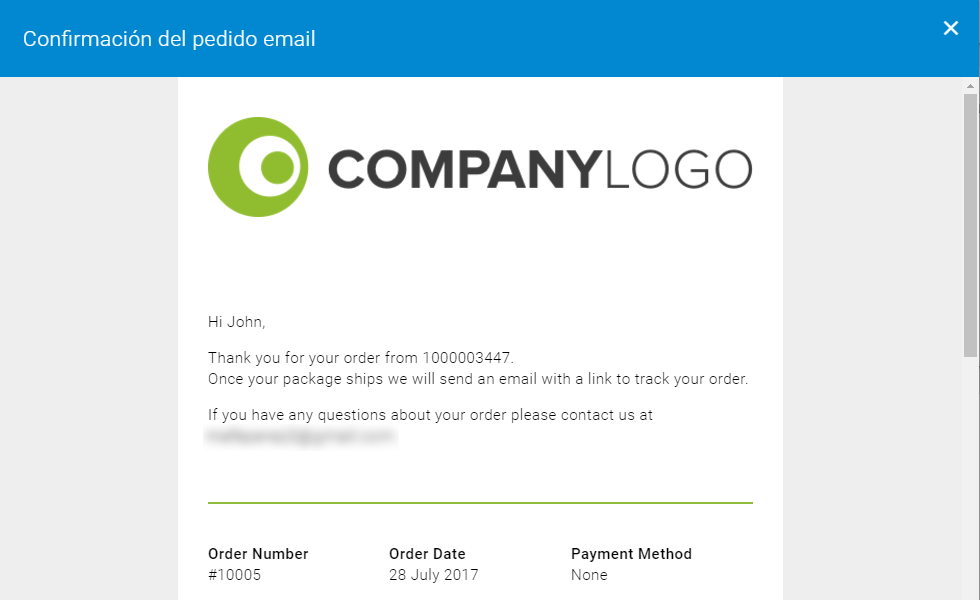
Task: Click the 'If you have any questions' sentence
Action: click(430, 415)
